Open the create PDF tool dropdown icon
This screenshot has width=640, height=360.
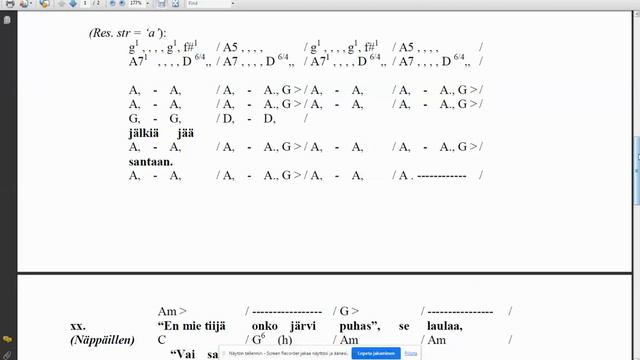(25, 4)
